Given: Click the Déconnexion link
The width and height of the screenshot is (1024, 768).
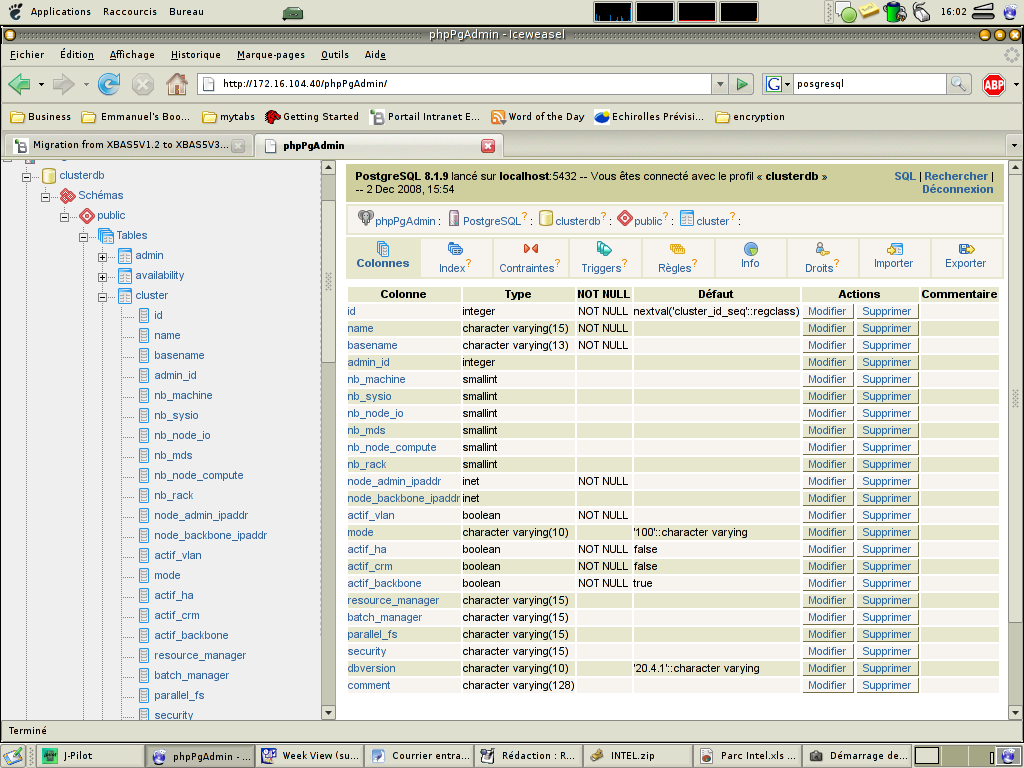Looking at the screenshot, I should (x=957, y=189).
